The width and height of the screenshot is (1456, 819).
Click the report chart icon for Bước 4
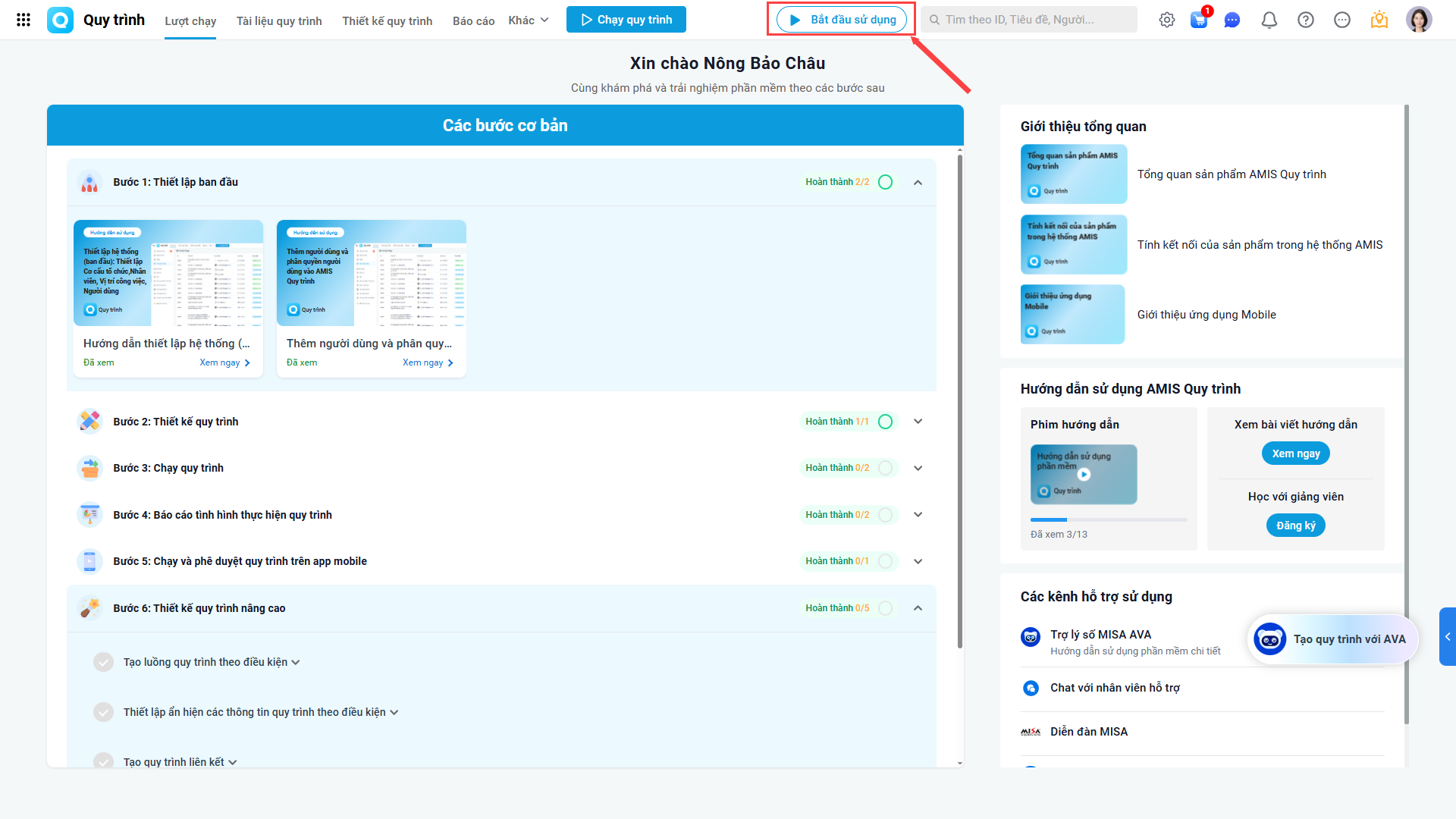click(x=89, y=515)
